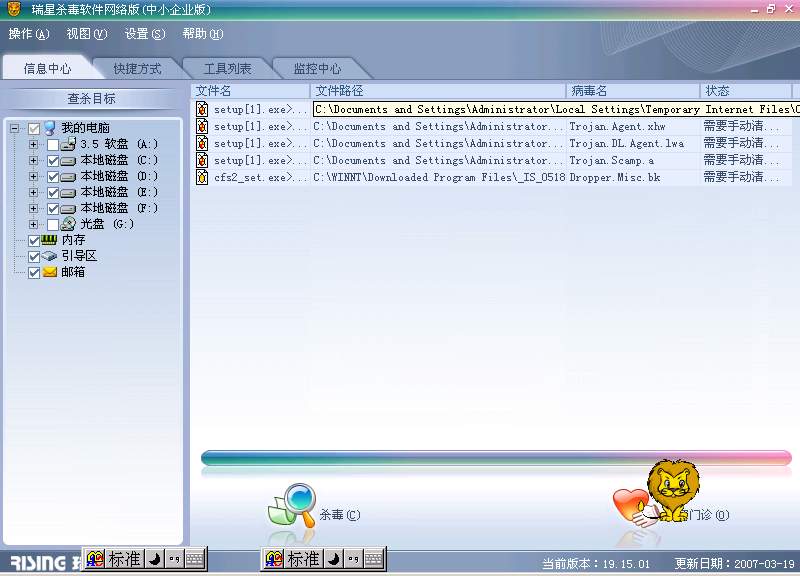This screenshot has height=576, width=800.
Task: Switch to the 监控中心 tab
Action: point(317,68)
